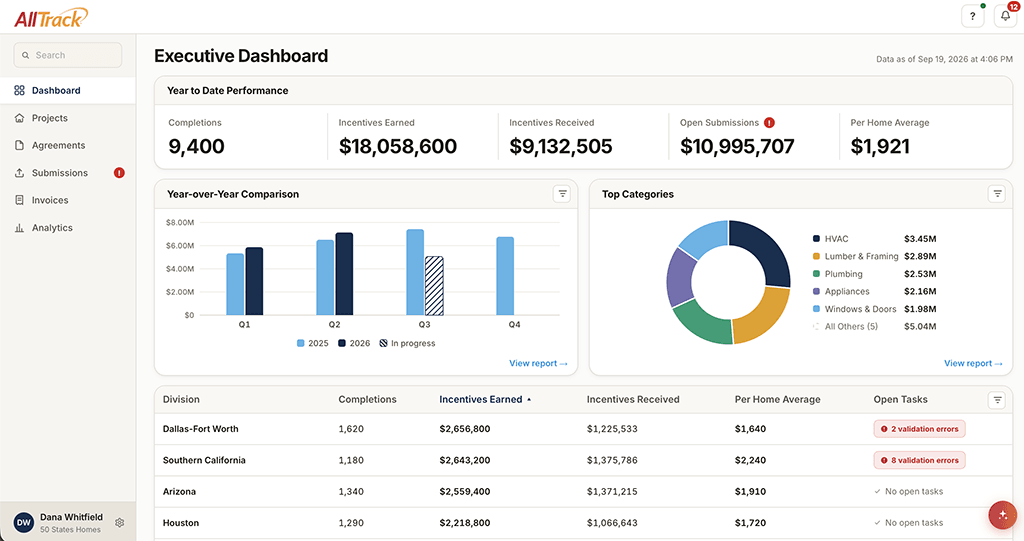Open filter options on the division table
Screen dimensions: 1024x541
pyautogui.click(x=997, y=400)
